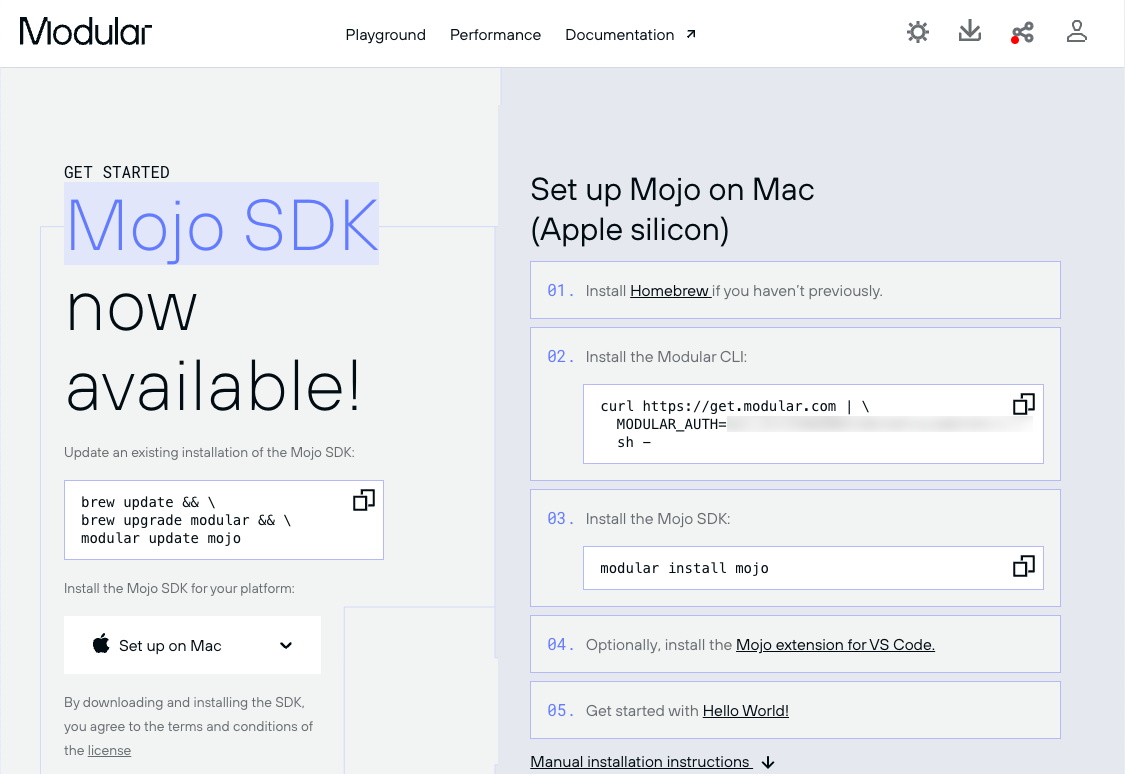
Task: Open the Mojo extension for VS Code link
Action: point(834,645)
